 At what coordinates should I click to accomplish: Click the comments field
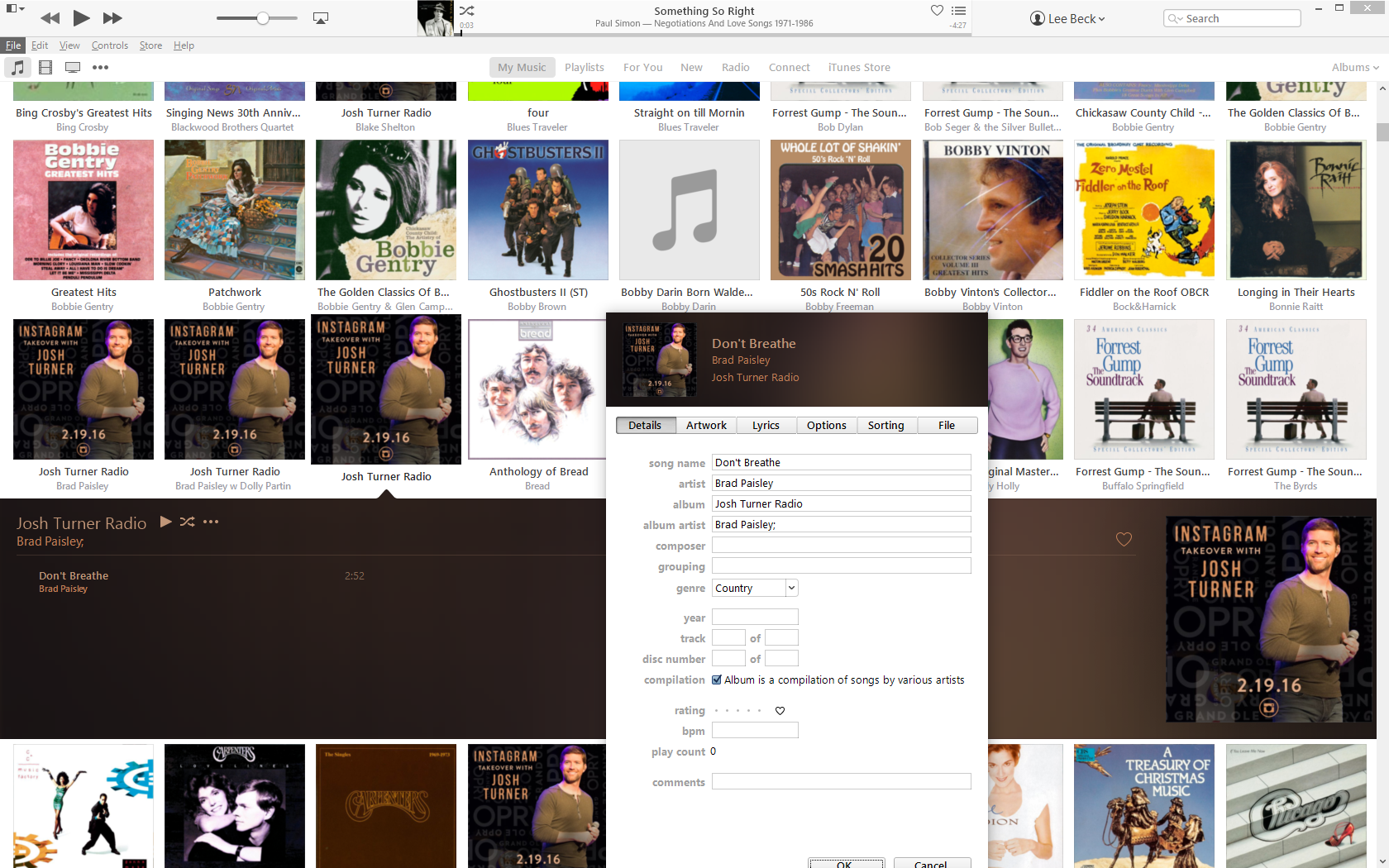tap(842, 781)
